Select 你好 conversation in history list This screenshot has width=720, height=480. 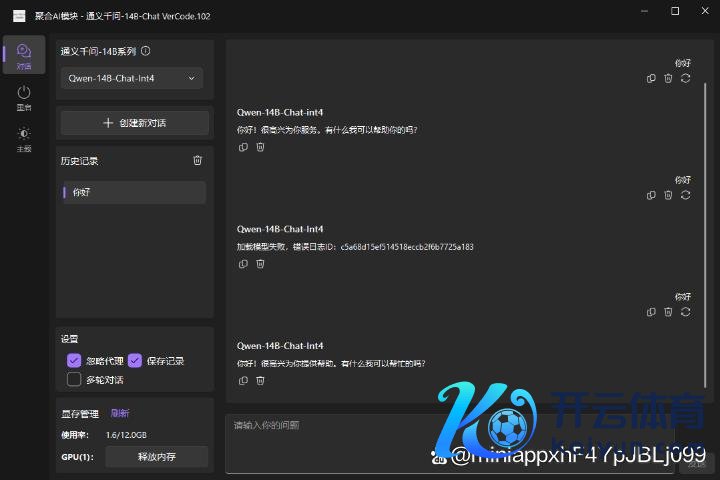133,192
